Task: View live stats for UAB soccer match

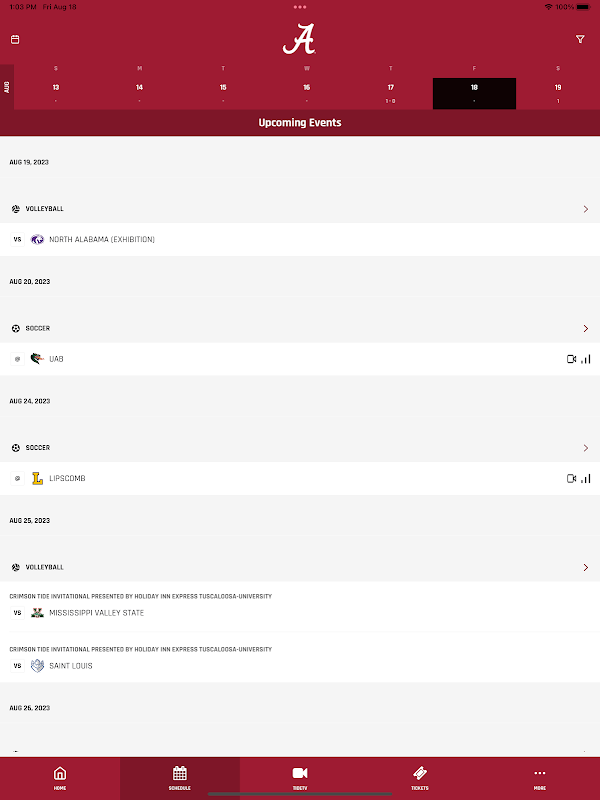Action: coord(586,359)
